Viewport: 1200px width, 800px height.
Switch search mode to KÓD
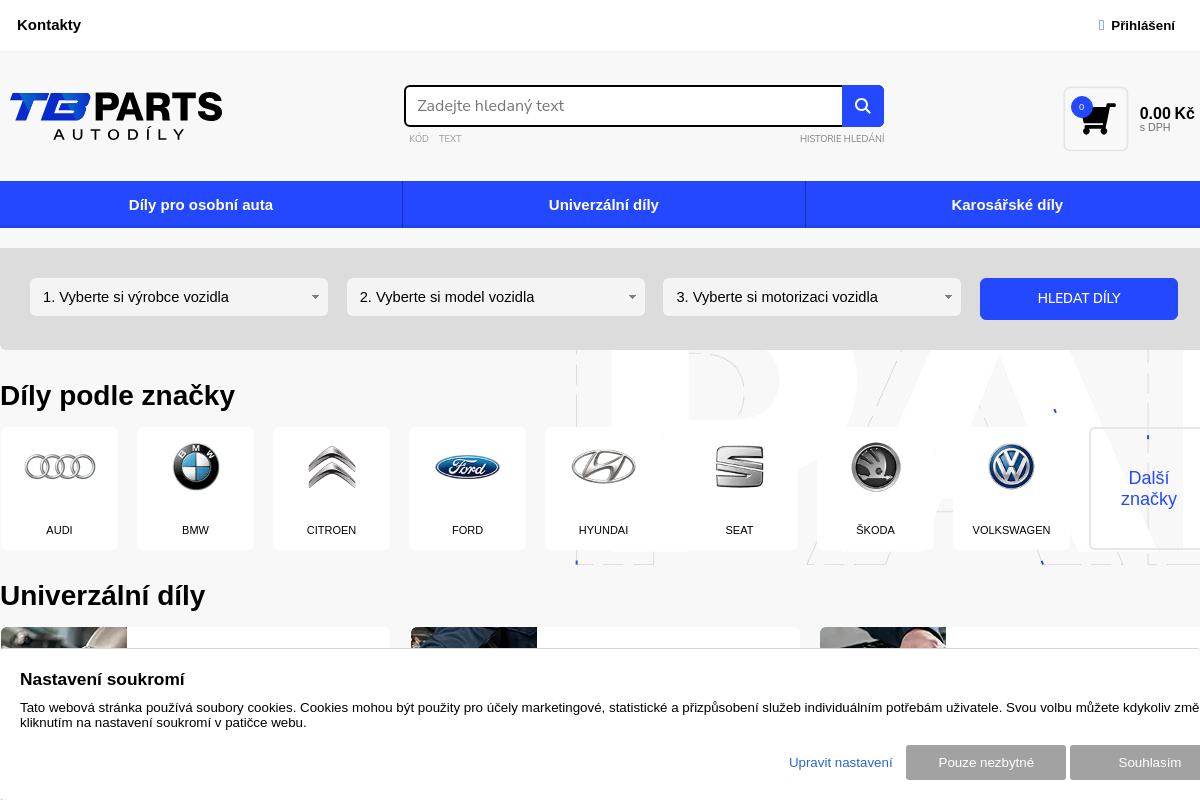tap(419, 139)
